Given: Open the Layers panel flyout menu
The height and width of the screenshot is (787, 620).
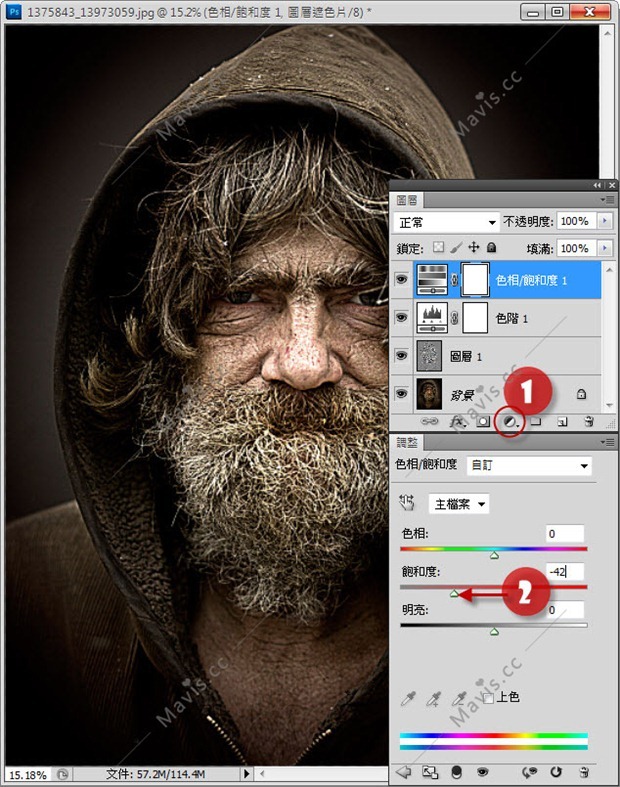Looking at the screenshot, I should tap(608, 200).
